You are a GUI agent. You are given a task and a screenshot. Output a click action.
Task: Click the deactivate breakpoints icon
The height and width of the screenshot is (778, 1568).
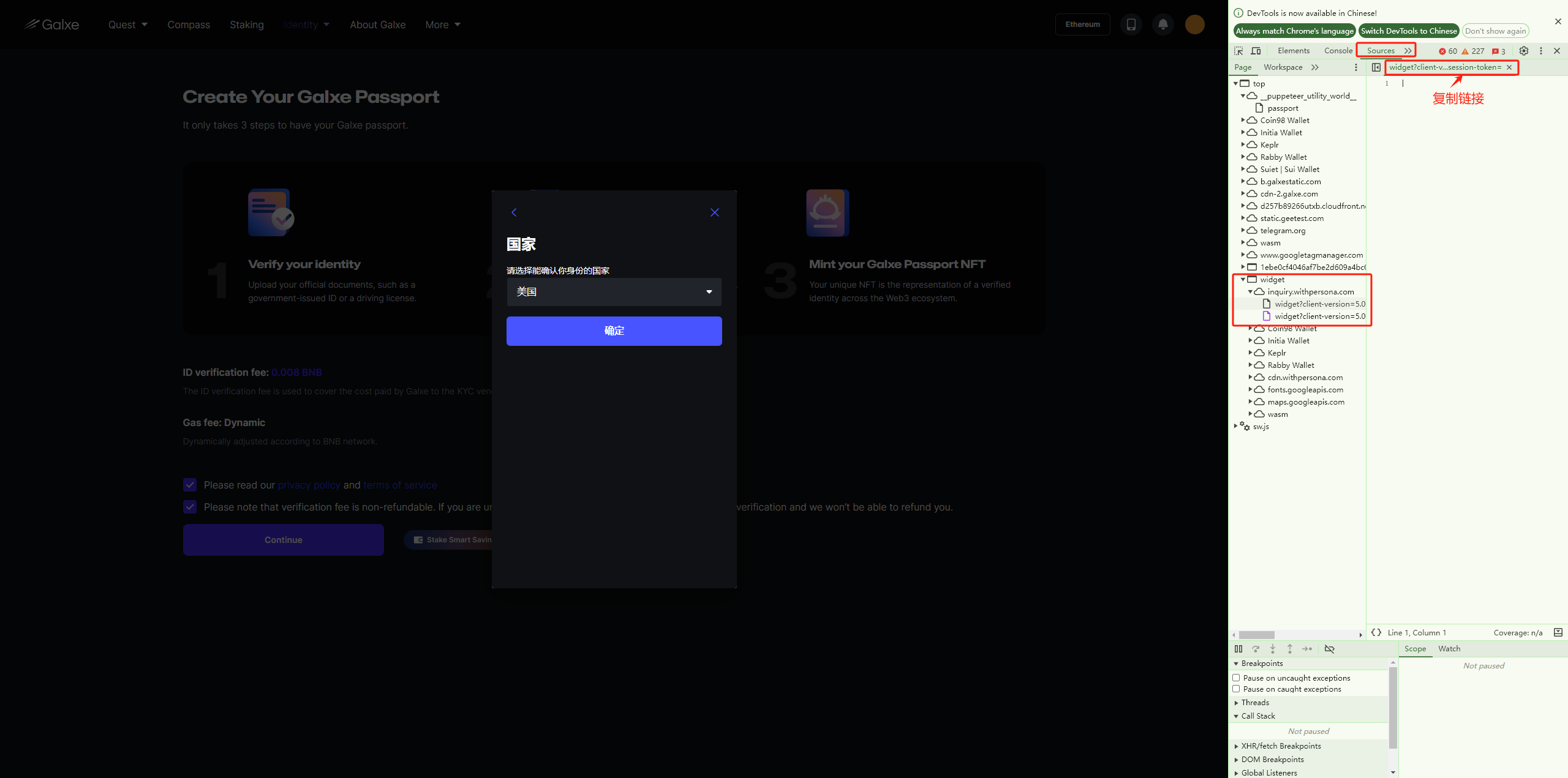pos(1329,649)
